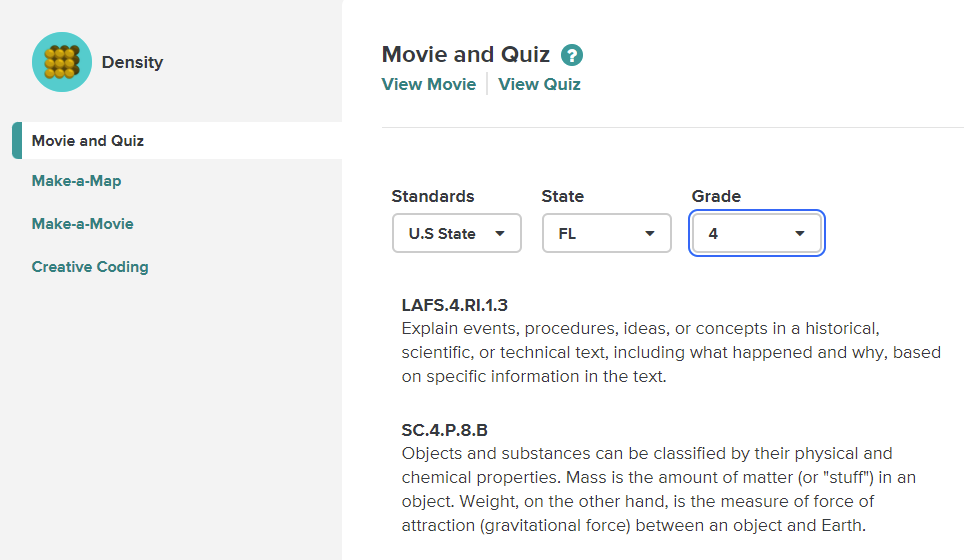Select the SC.4.P.8.B standard code
The image size is (964, 560).
(445, 430)
